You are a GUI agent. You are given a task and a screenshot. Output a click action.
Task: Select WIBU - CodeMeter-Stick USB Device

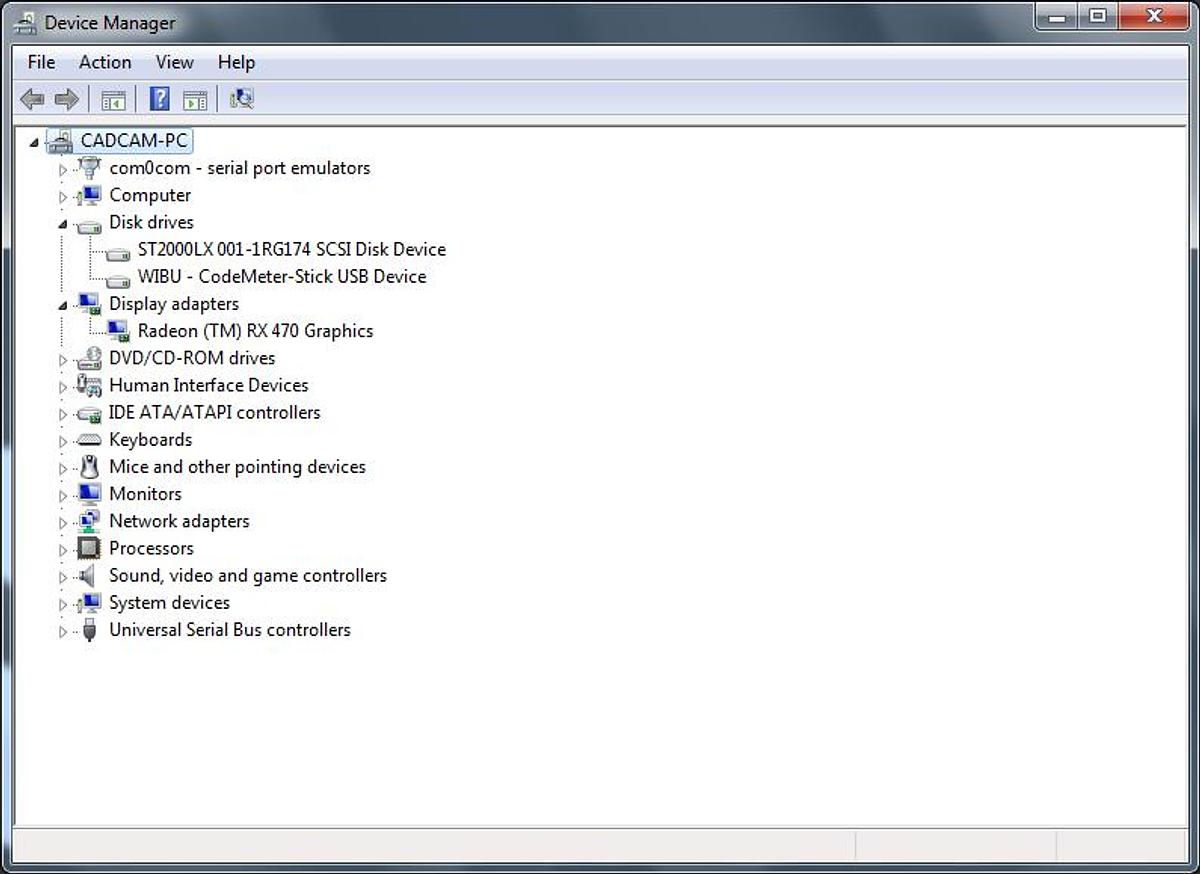(281, 276)
